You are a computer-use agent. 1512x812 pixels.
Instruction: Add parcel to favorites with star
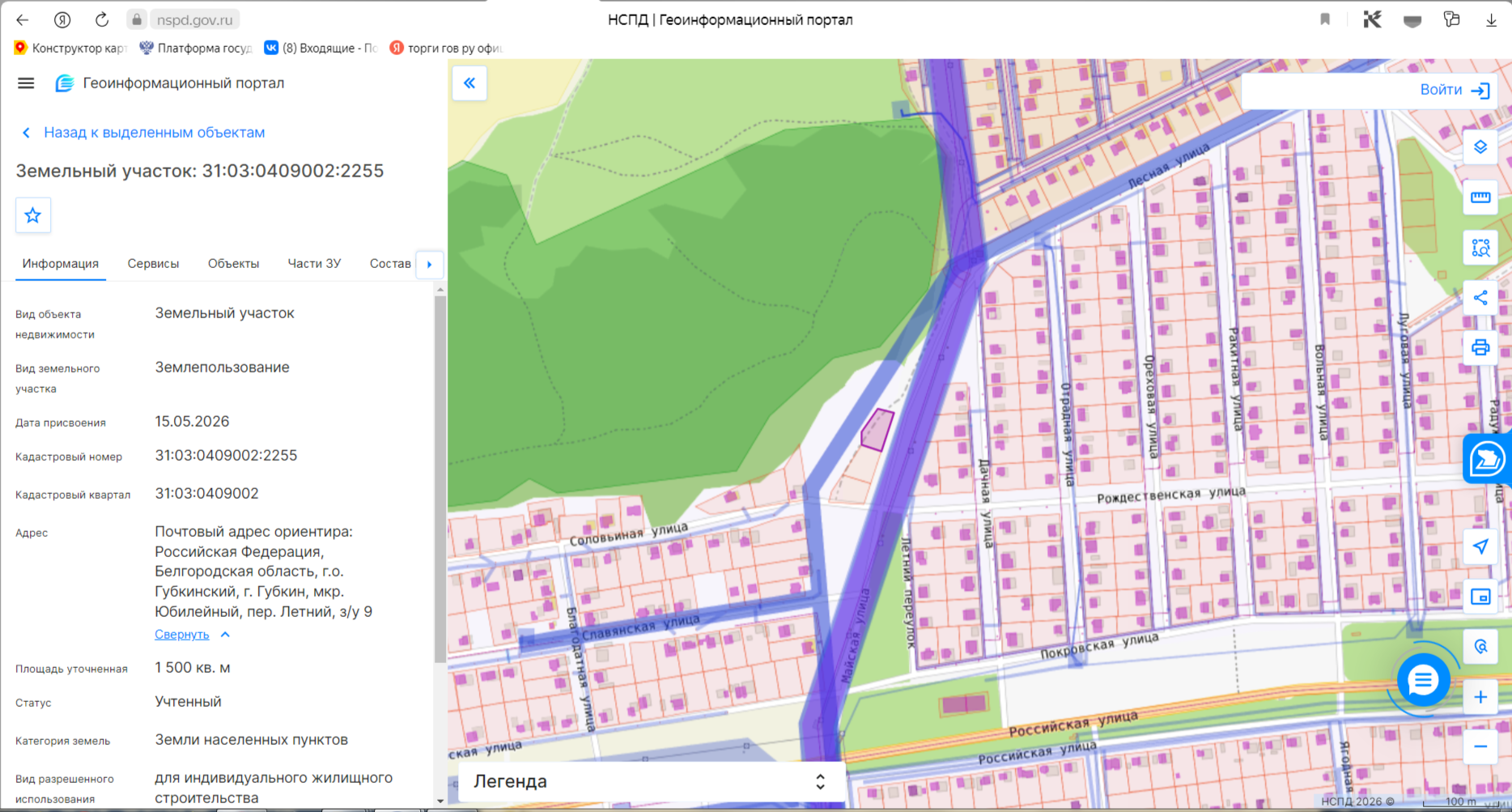[33, 215]
